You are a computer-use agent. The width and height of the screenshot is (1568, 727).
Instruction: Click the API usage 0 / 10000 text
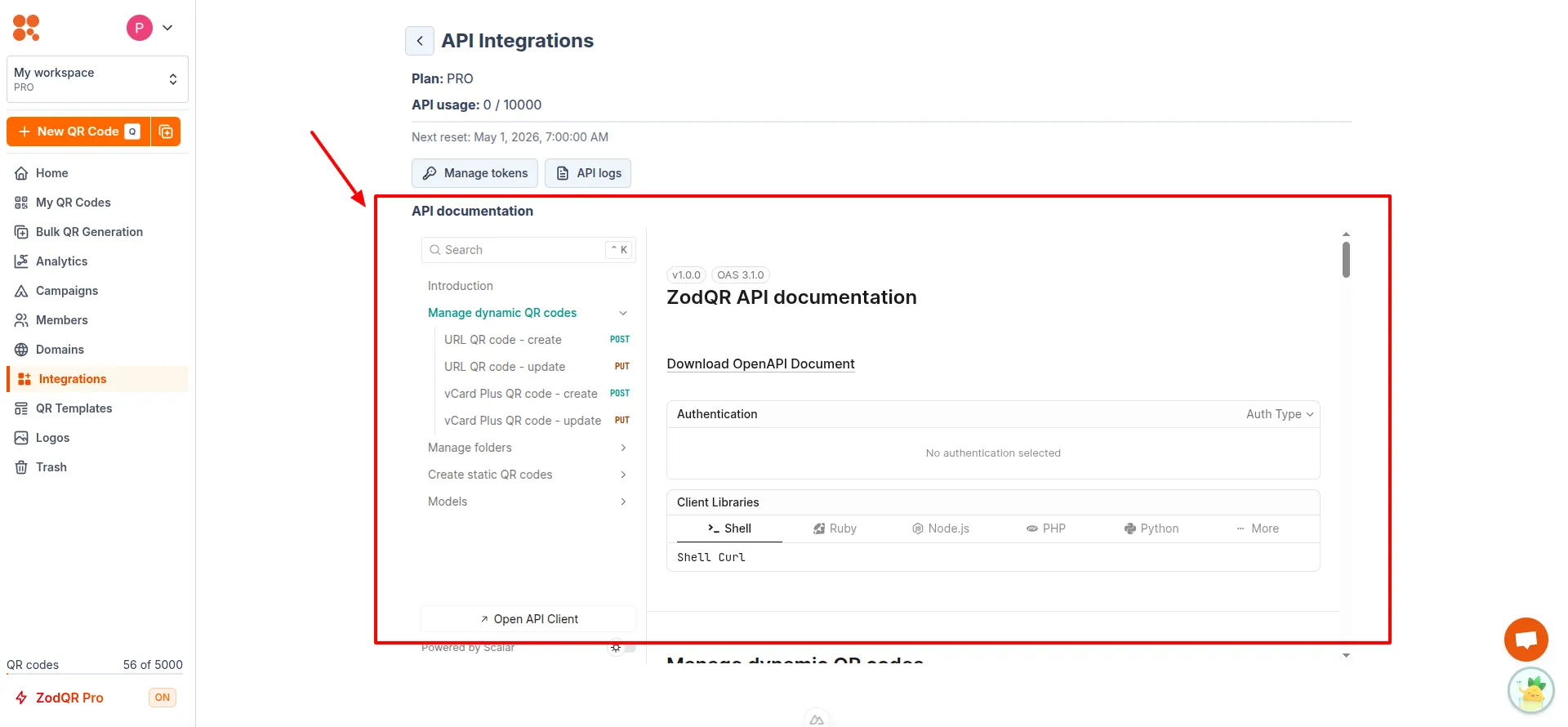click(476, 105)
